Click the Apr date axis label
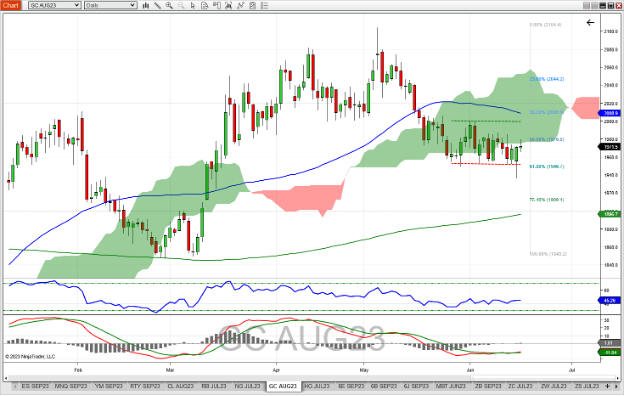Viewport: 624px width, 396px height. [276, 370]
